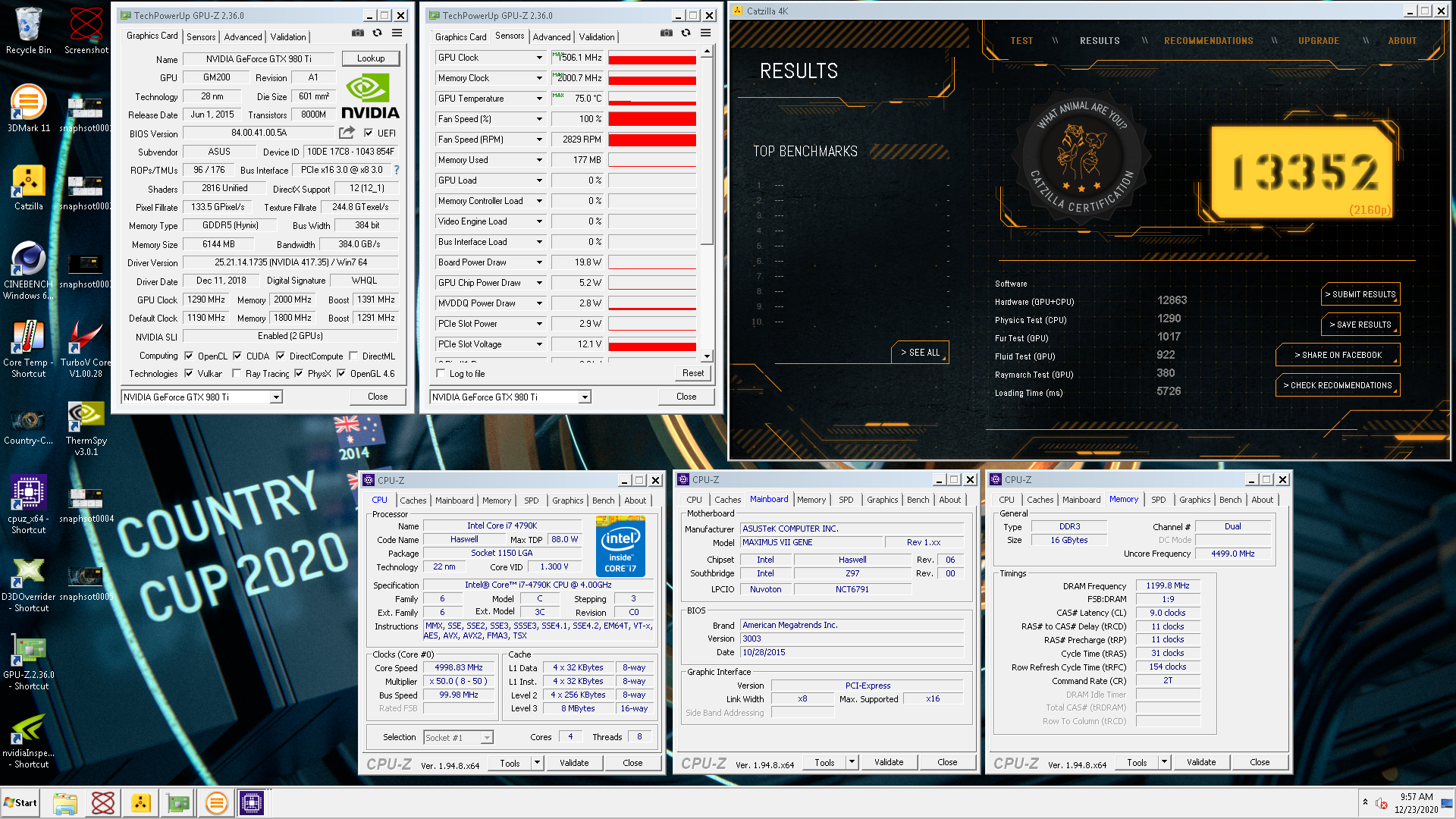Viewport: 1456px width, 819px height.
Task: Open the GPU-Z.2.36.0 shortcut icon
Action: coord(28,663)
